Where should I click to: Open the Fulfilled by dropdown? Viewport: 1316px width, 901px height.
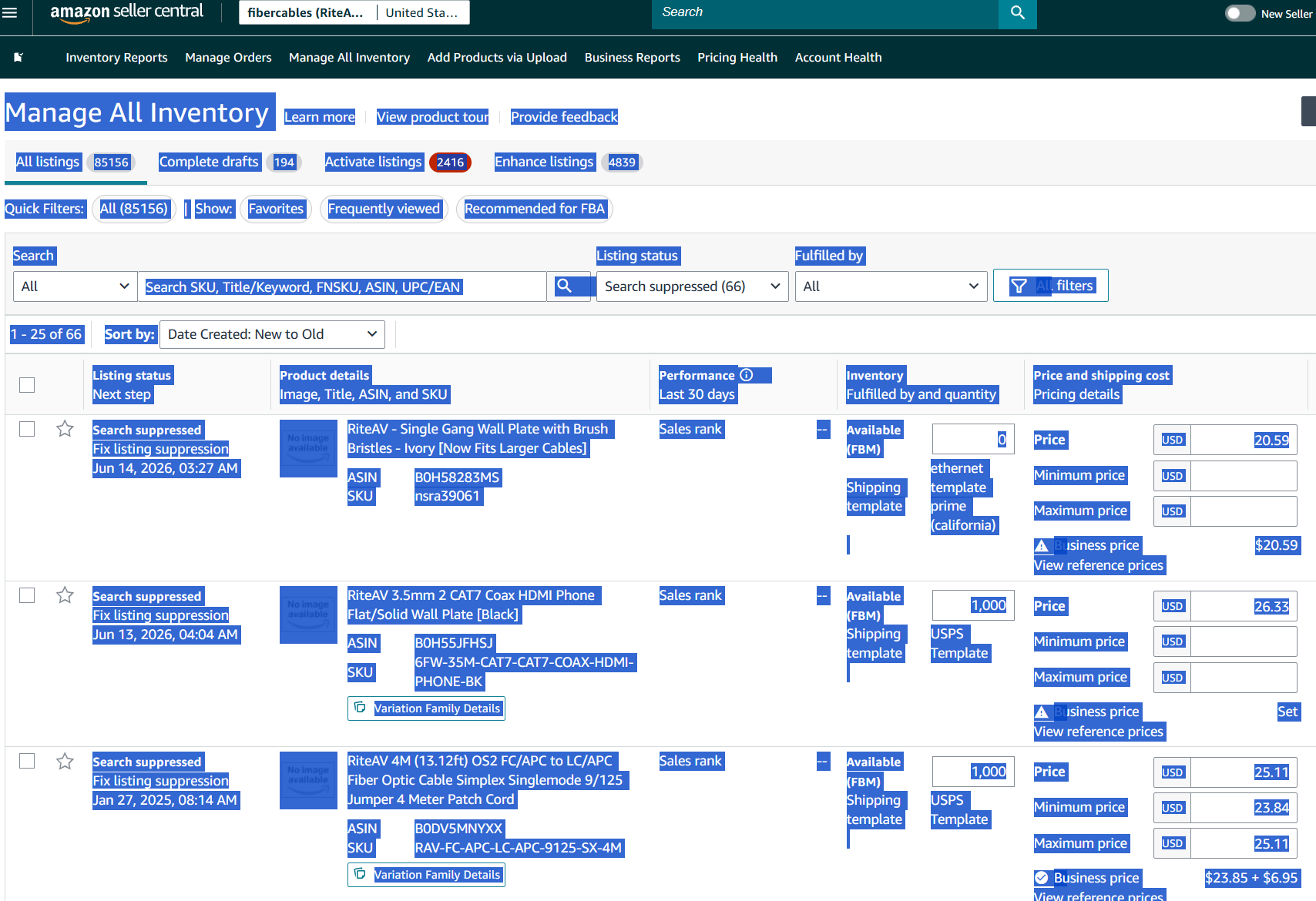point(891,286)
